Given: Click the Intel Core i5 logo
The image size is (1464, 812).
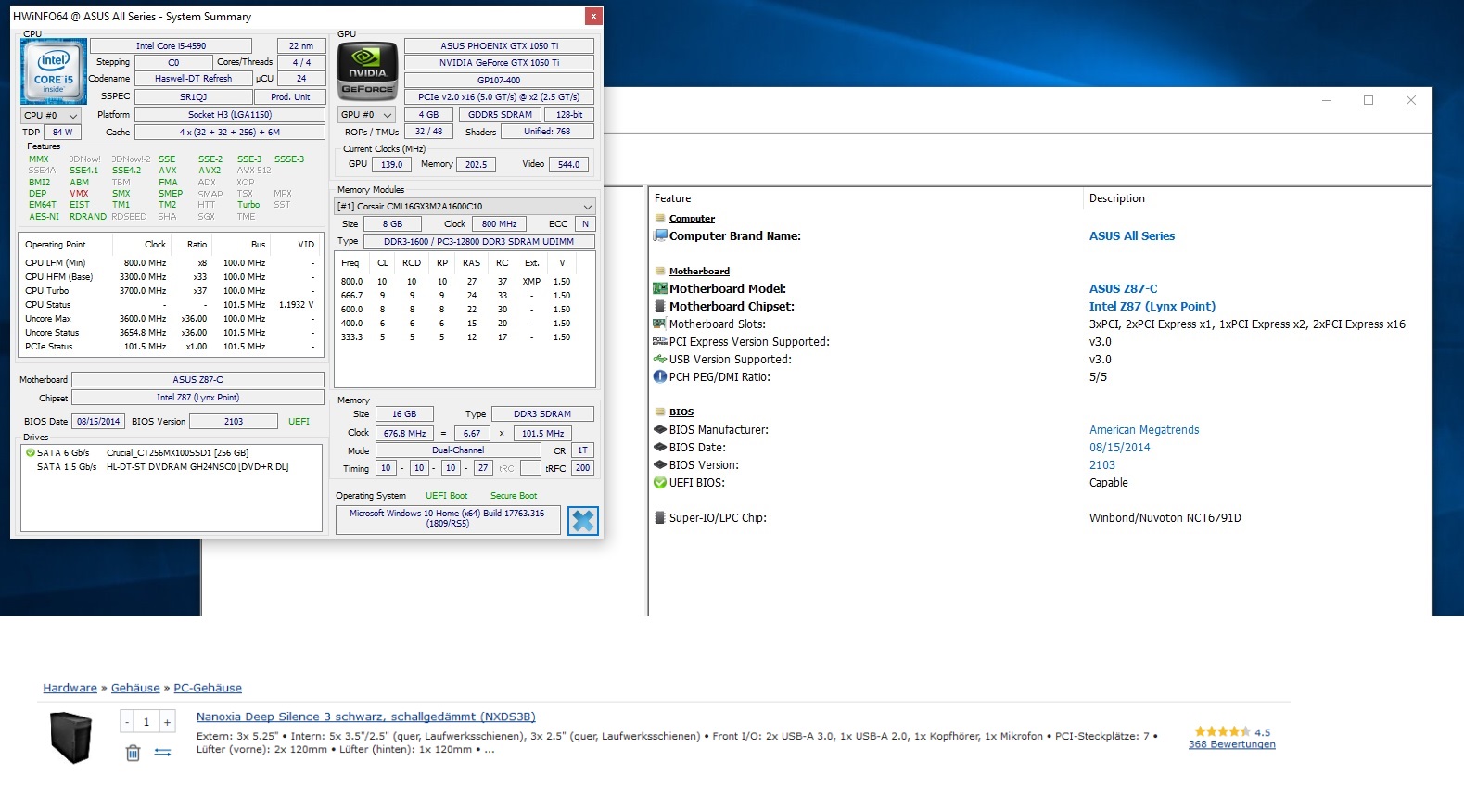Looking at the screenshot, I should 54,70.
